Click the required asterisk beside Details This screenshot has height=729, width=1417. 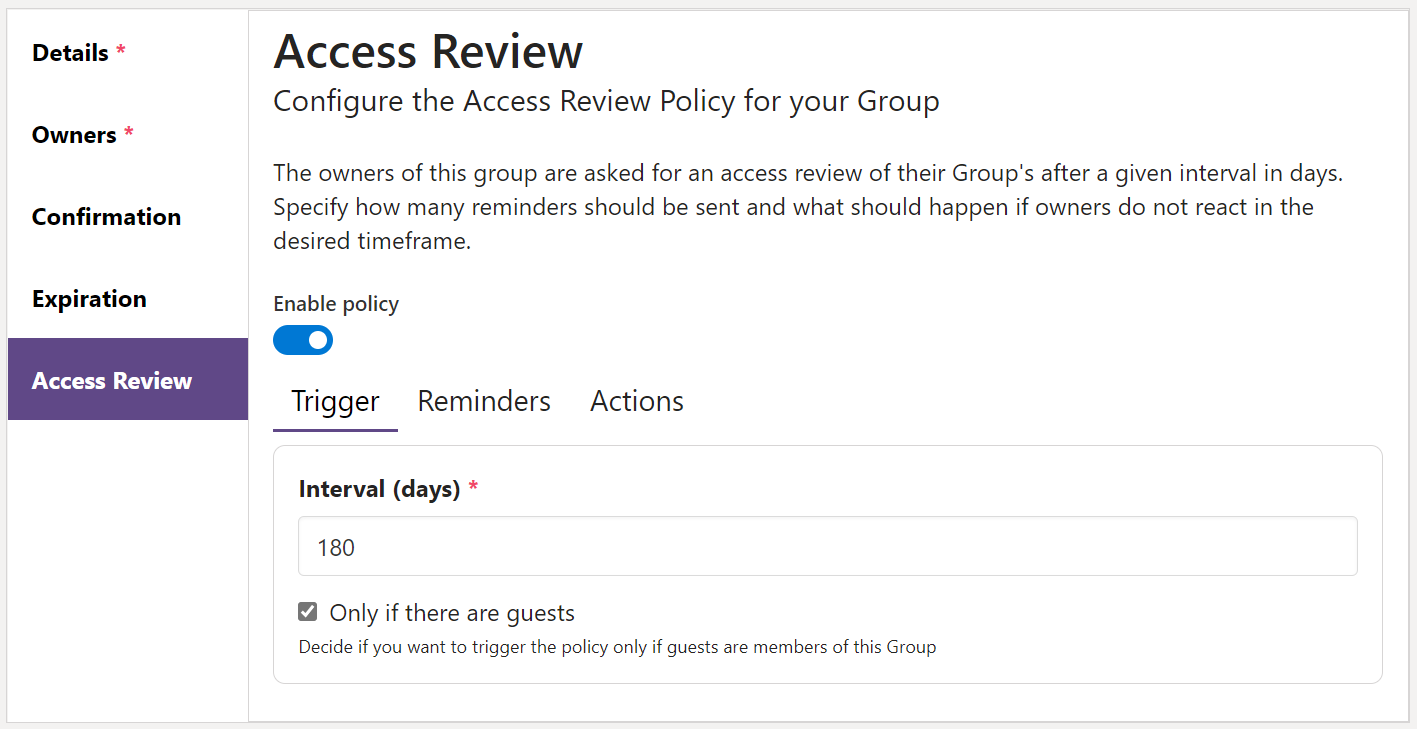tap(122, 50)
